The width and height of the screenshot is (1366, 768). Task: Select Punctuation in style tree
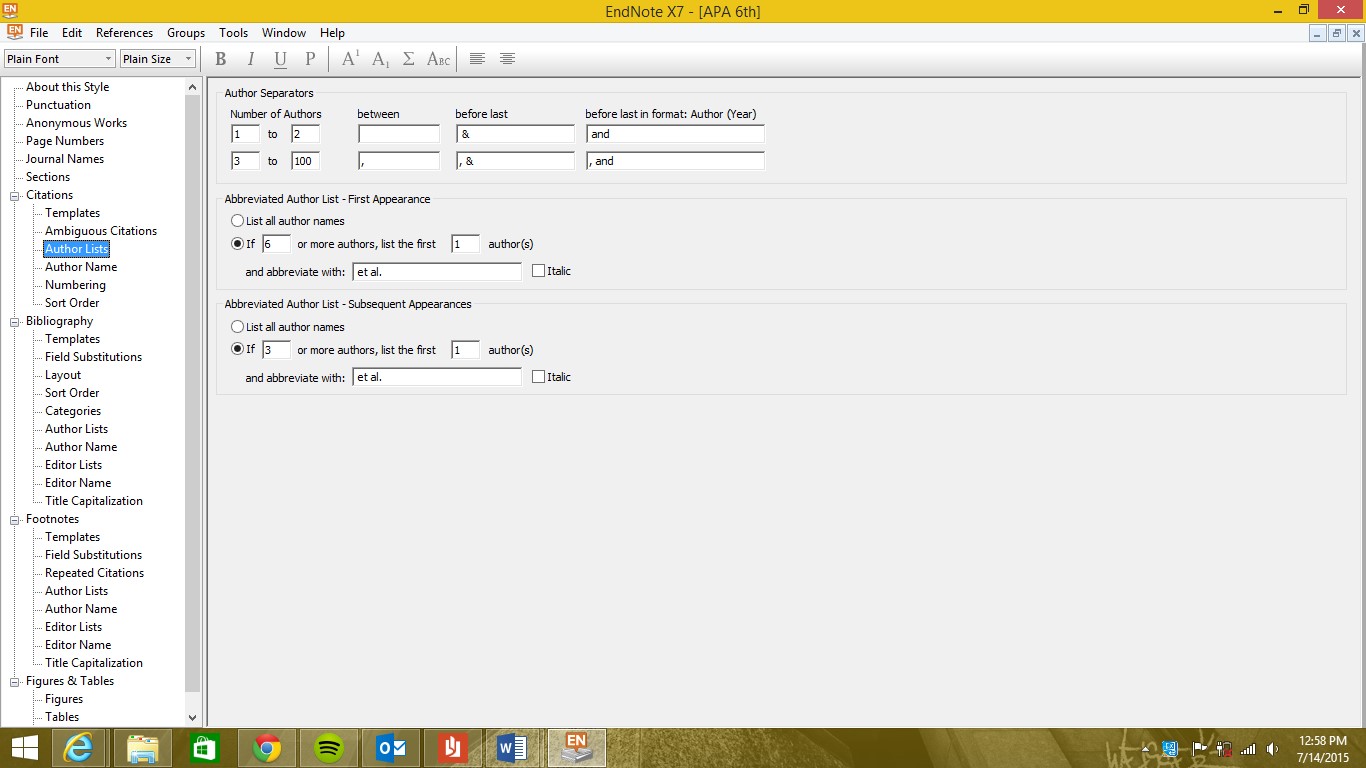point(58,105)
